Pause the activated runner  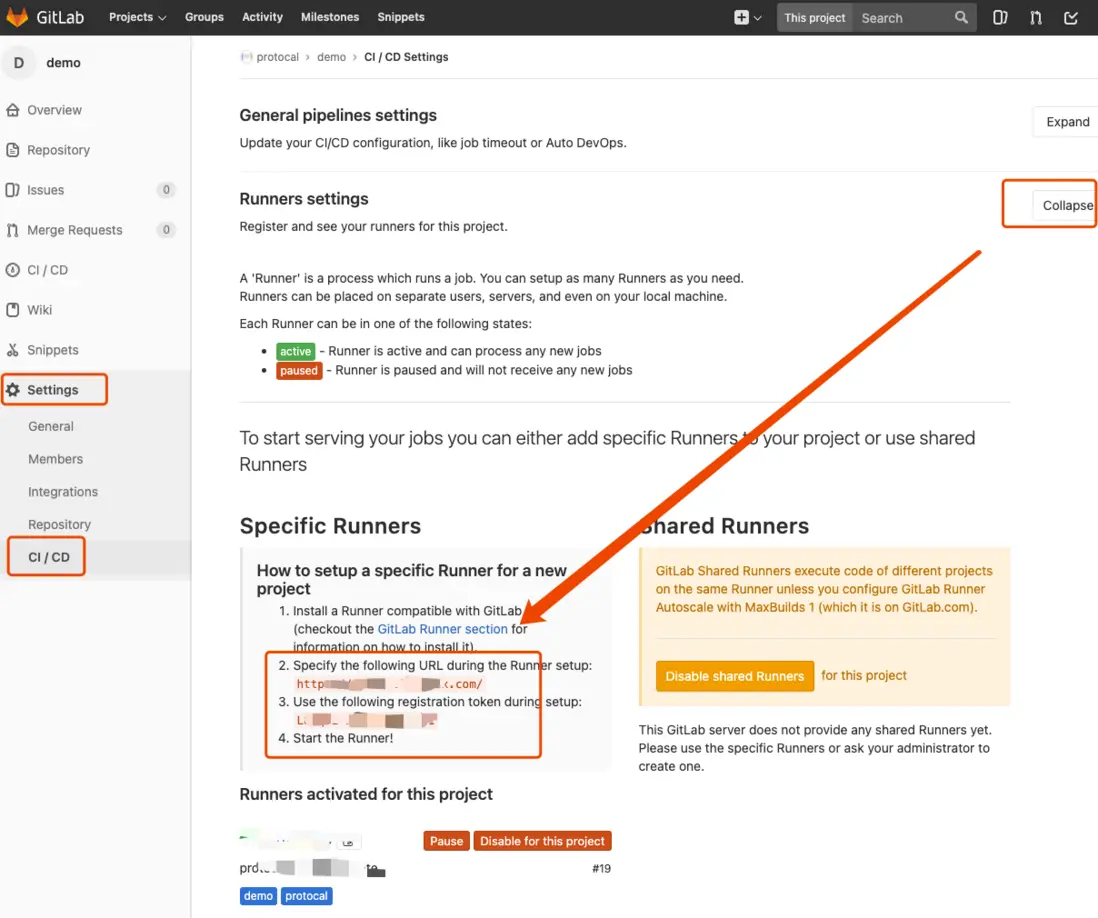click(446, 841)
